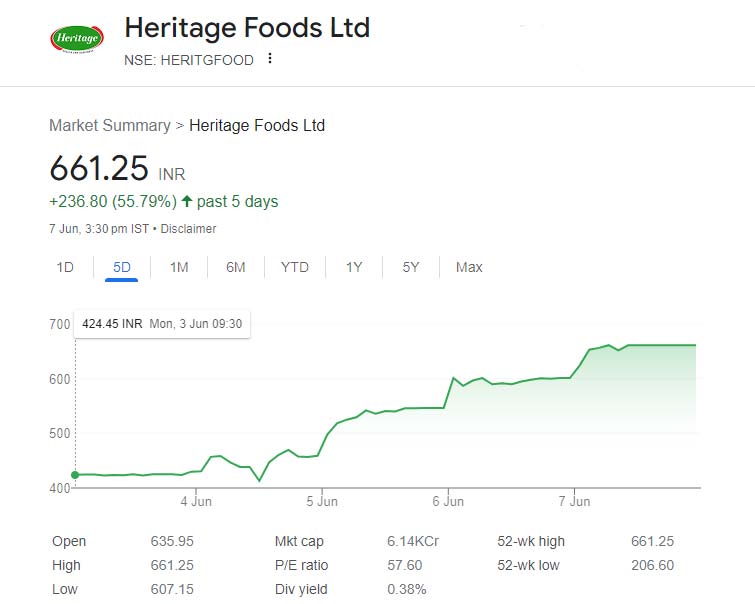Click the 7 Jun date axis label
This screenshot has height=604, width=755.
coord(574,500)
